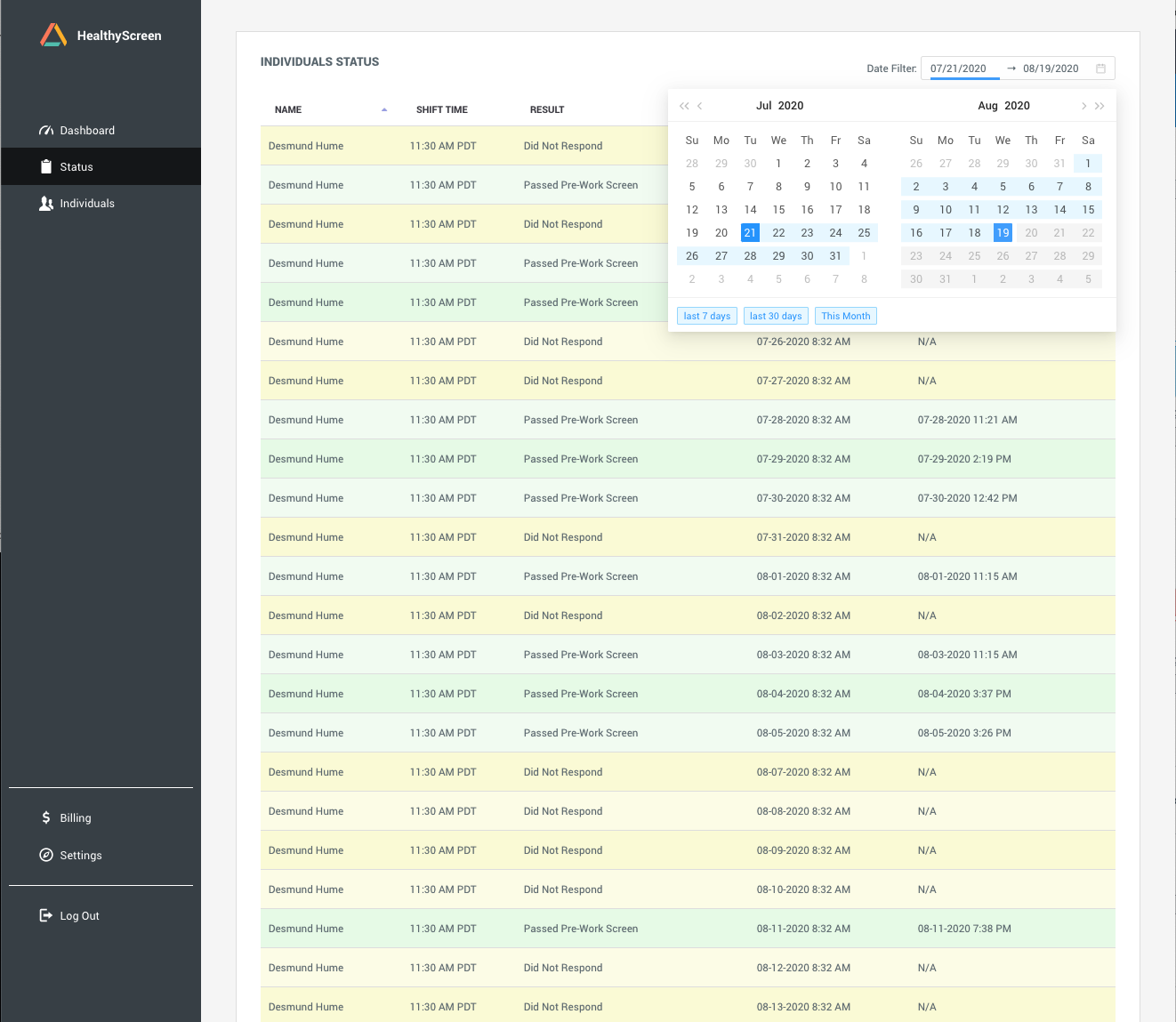Click the Settings compass icon
This screenshot has height=1022, width=1176.
(x=46, y=855)
